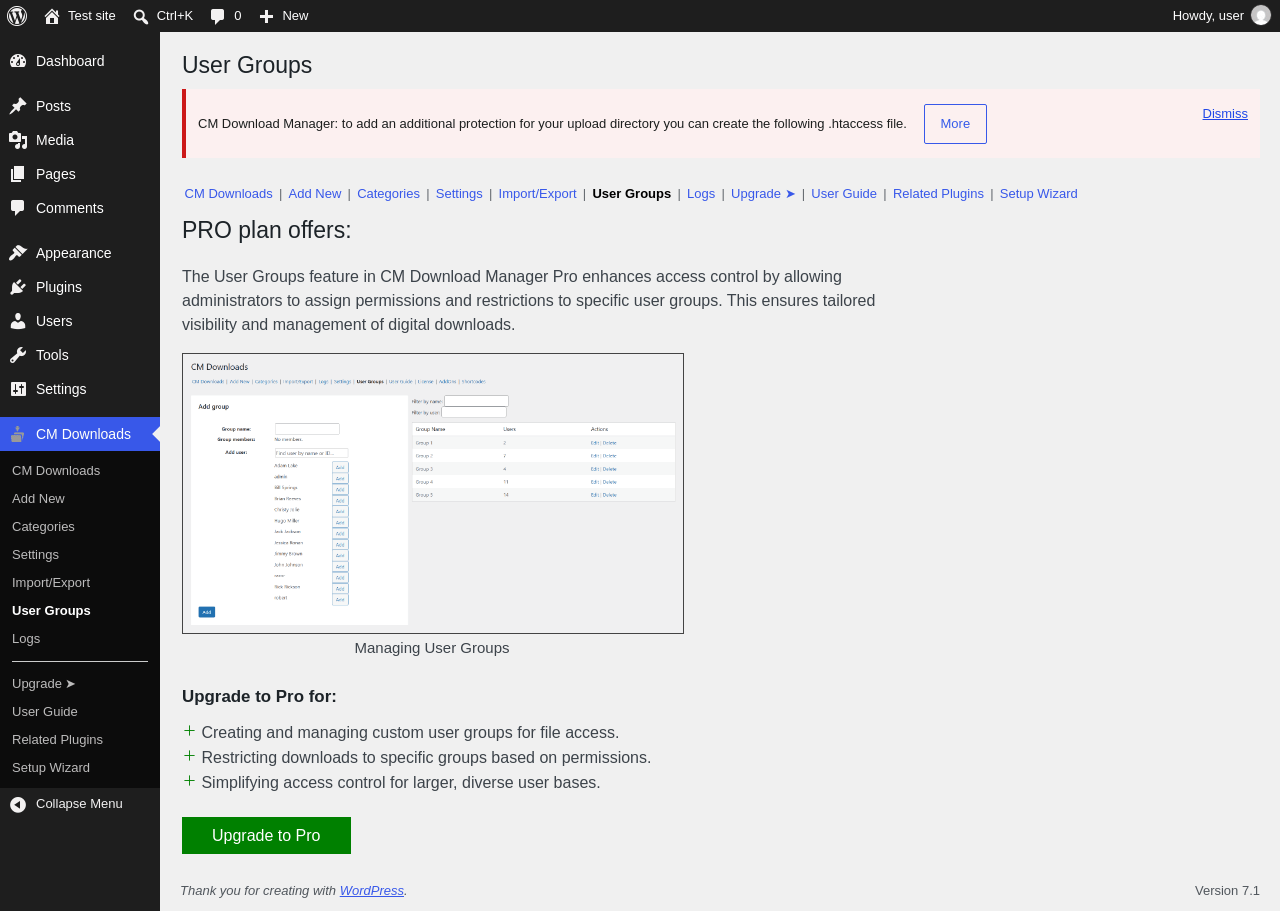
Task: Click the More button in notice
Action: click(955, 124)
